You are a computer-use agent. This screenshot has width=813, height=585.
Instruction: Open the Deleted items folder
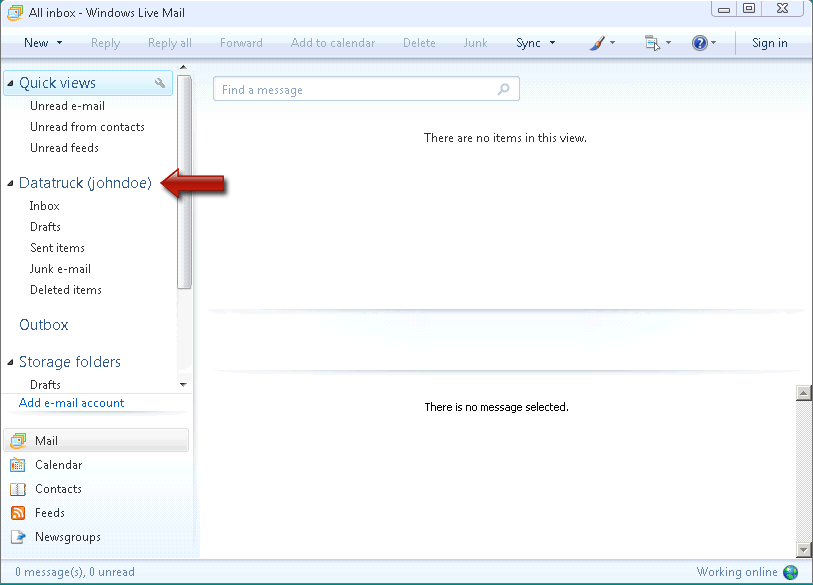[66, 290]
